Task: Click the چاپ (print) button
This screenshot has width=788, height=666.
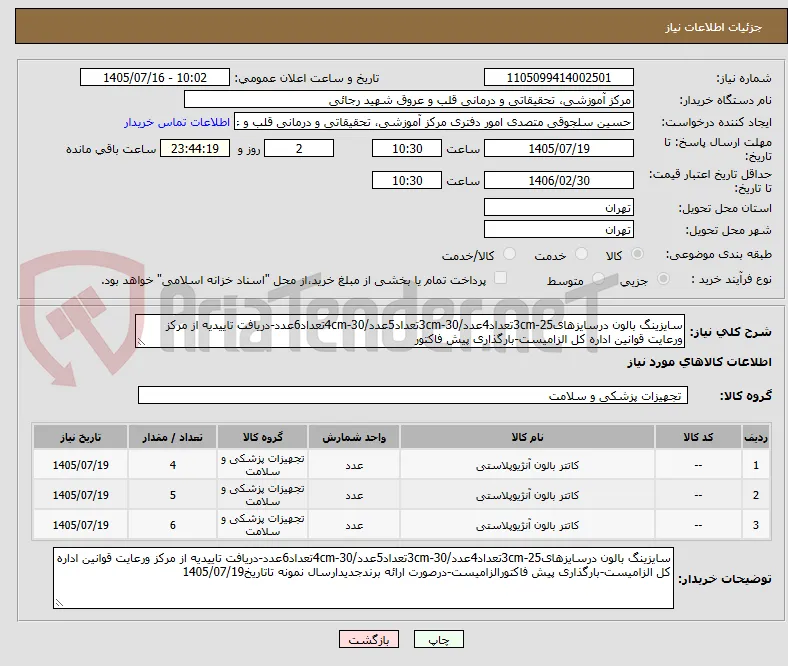Action: (438, 639)
